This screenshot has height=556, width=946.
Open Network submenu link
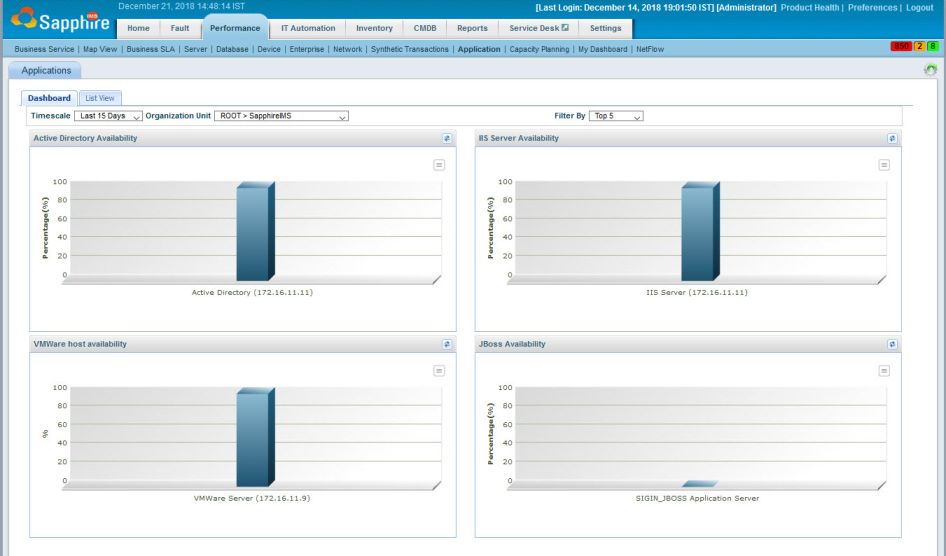point(348,49)
